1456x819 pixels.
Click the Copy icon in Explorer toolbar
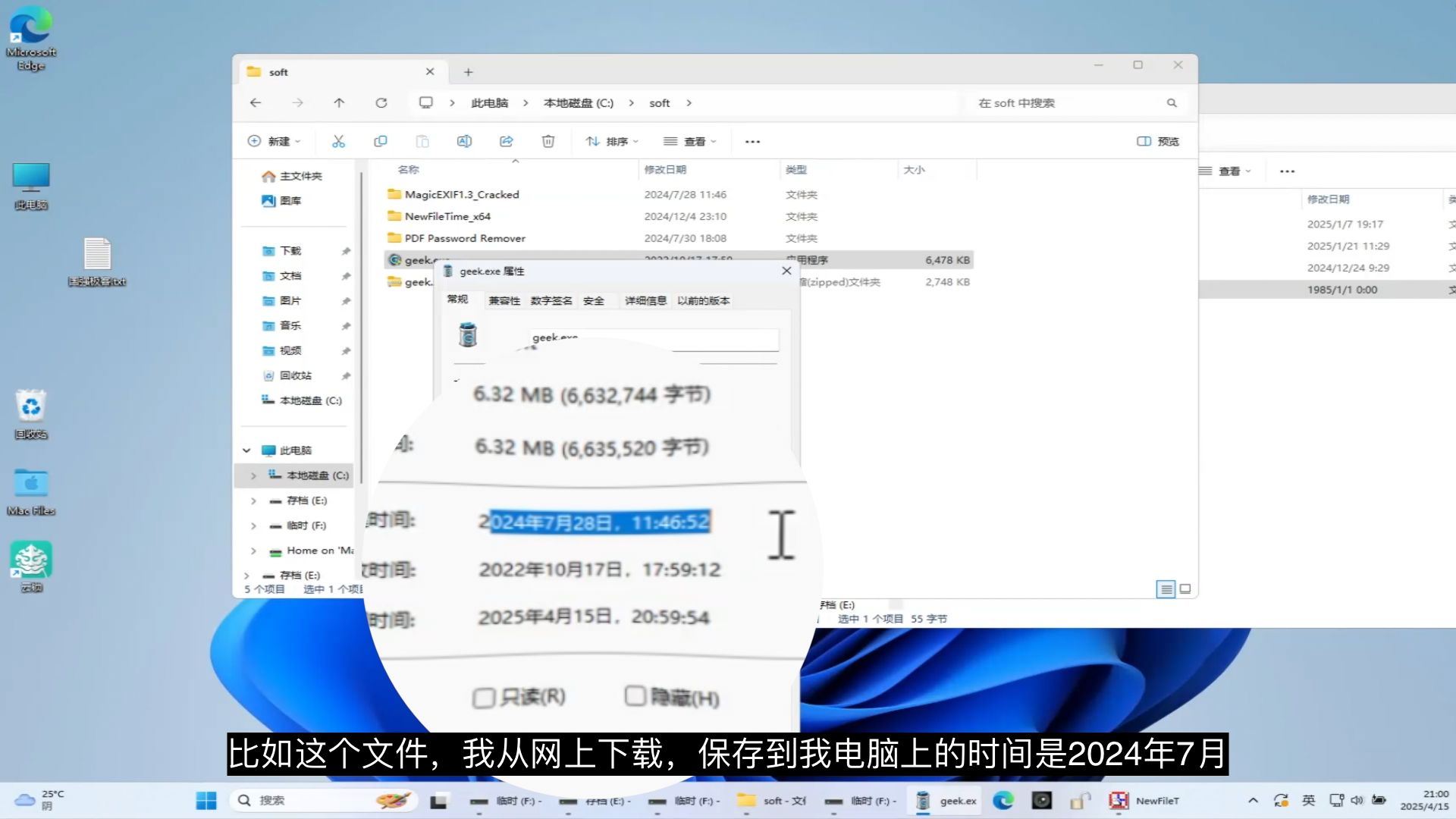pos(381,141)
